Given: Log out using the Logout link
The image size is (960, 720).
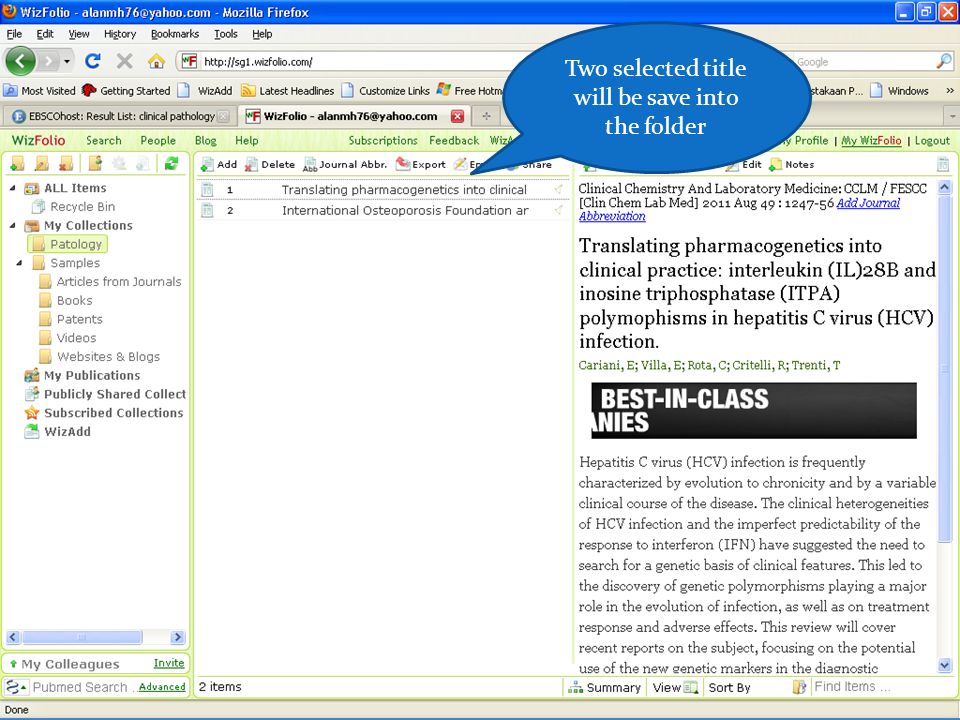Looking at the screenshot, I should pyautogui.click(x=932, y=140).
